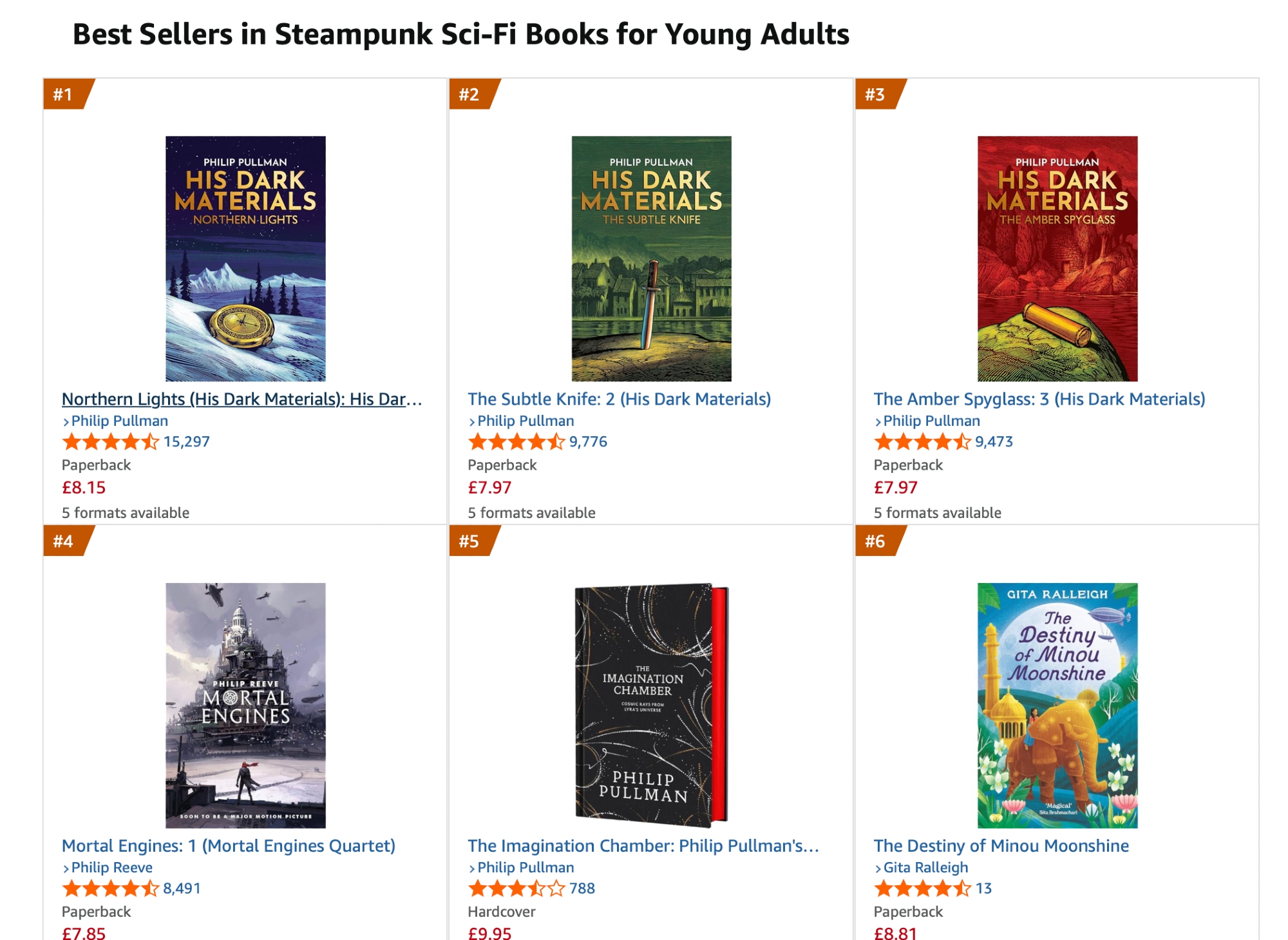Click the Mortal Engines star rating
Image resolution: width=1288 pixels, height=940 pixels.
click(110, 889)
